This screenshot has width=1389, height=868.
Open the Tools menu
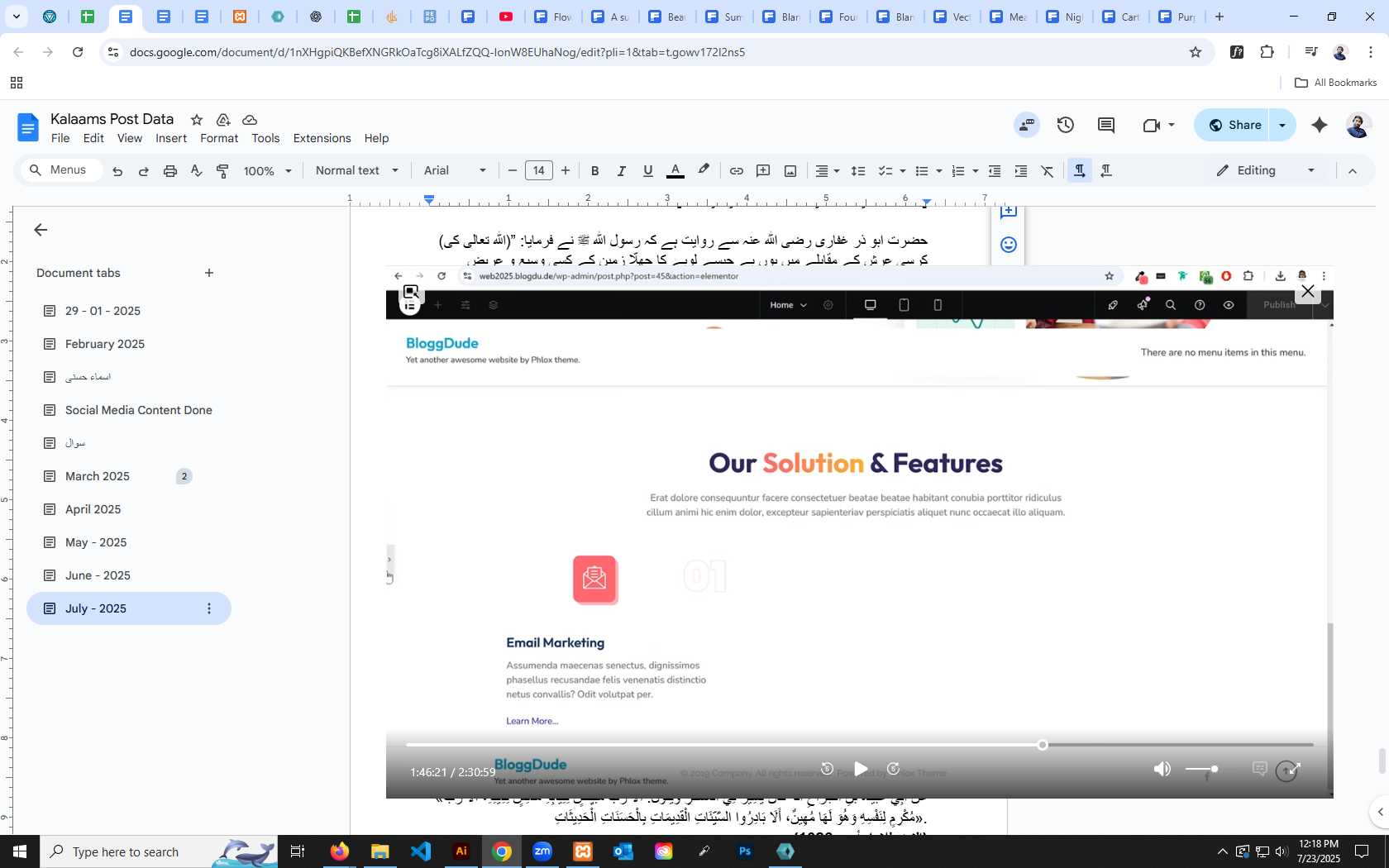coord(265,138)
